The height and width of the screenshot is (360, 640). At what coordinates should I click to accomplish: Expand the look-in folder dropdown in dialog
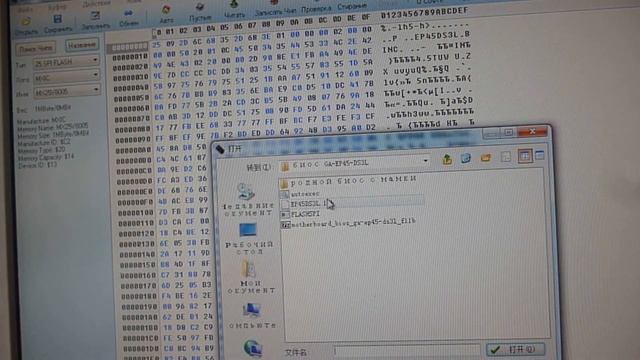point(425,161)
